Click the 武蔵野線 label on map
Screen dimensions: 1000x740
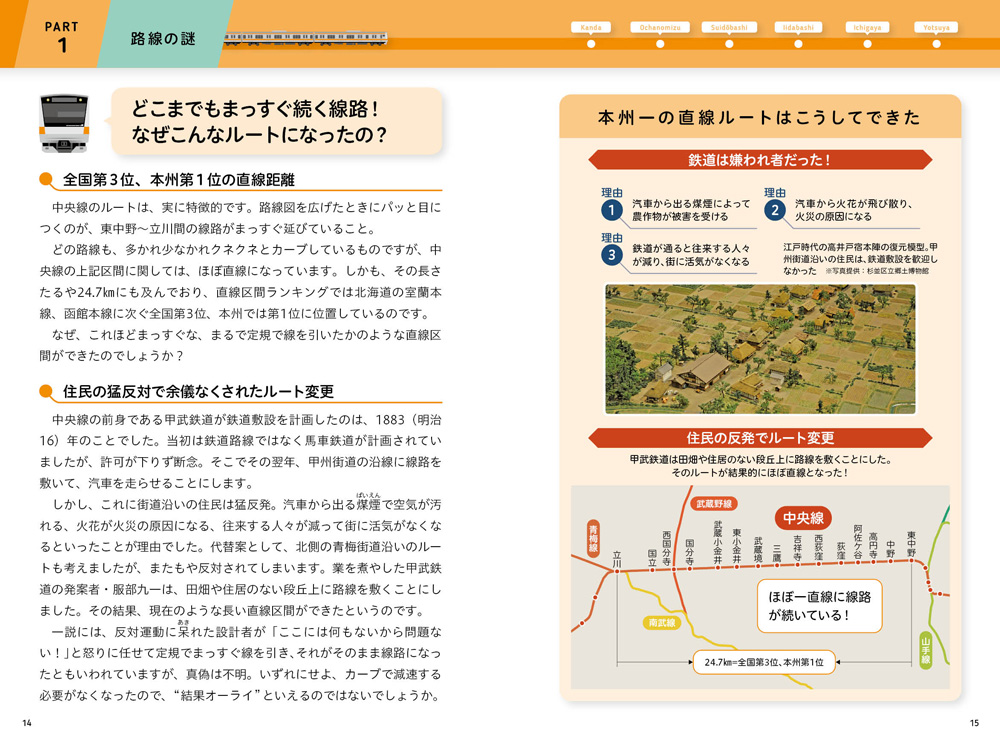pos(714,503)
